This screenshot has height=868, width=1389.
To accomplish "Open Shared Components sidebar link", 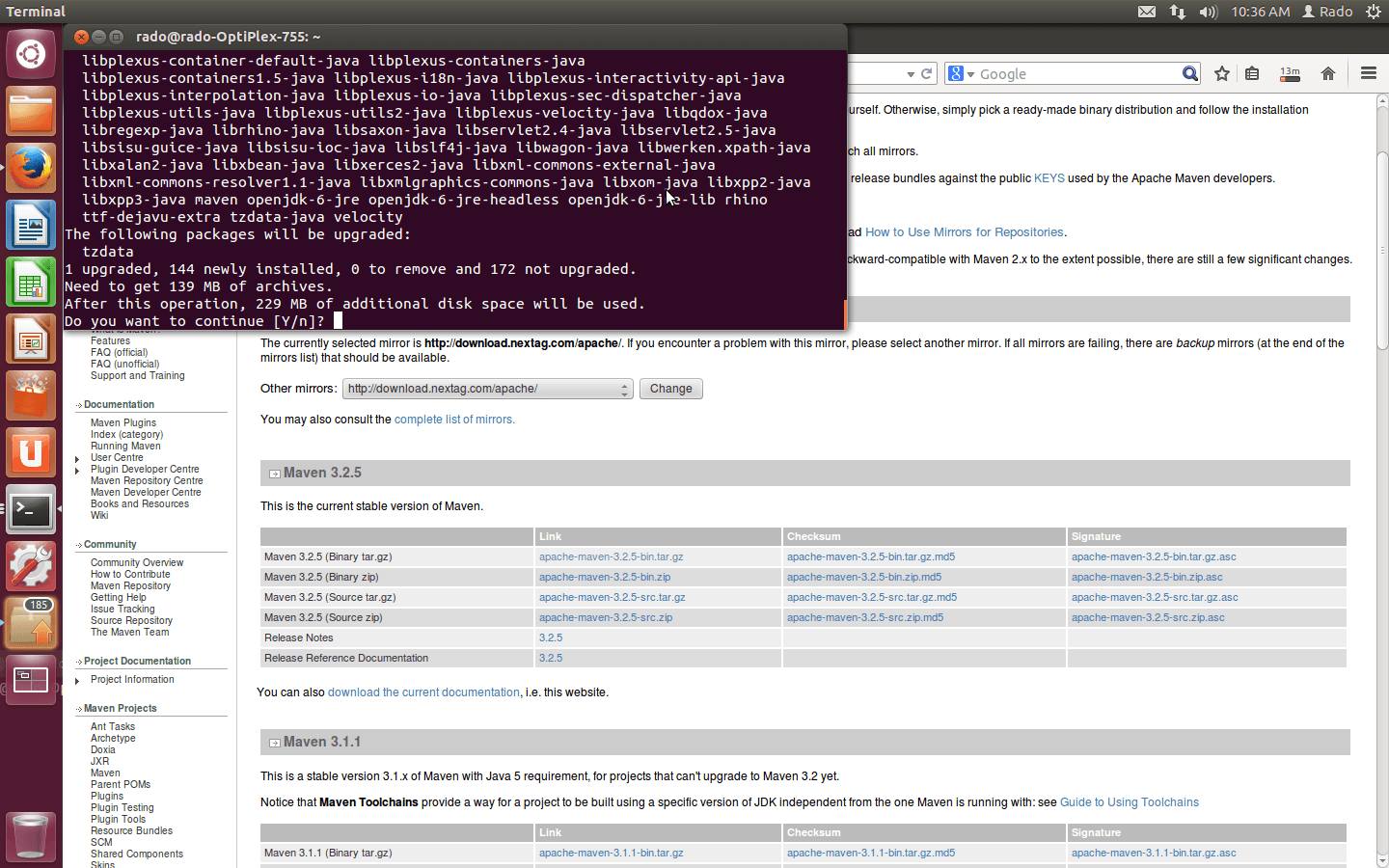I will click(137, 854).
